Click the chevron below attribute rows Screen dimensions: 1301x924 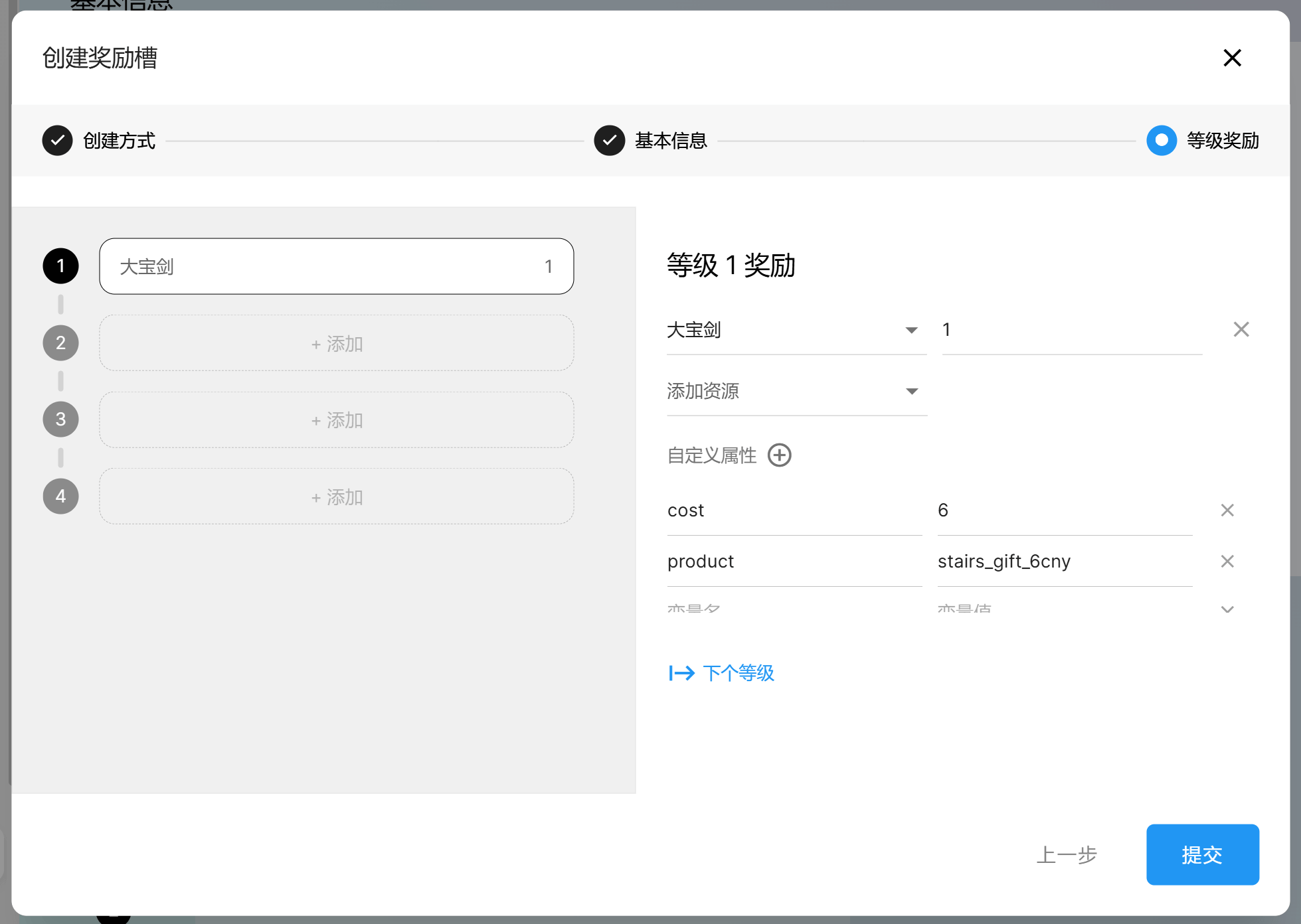point(1227,609)
